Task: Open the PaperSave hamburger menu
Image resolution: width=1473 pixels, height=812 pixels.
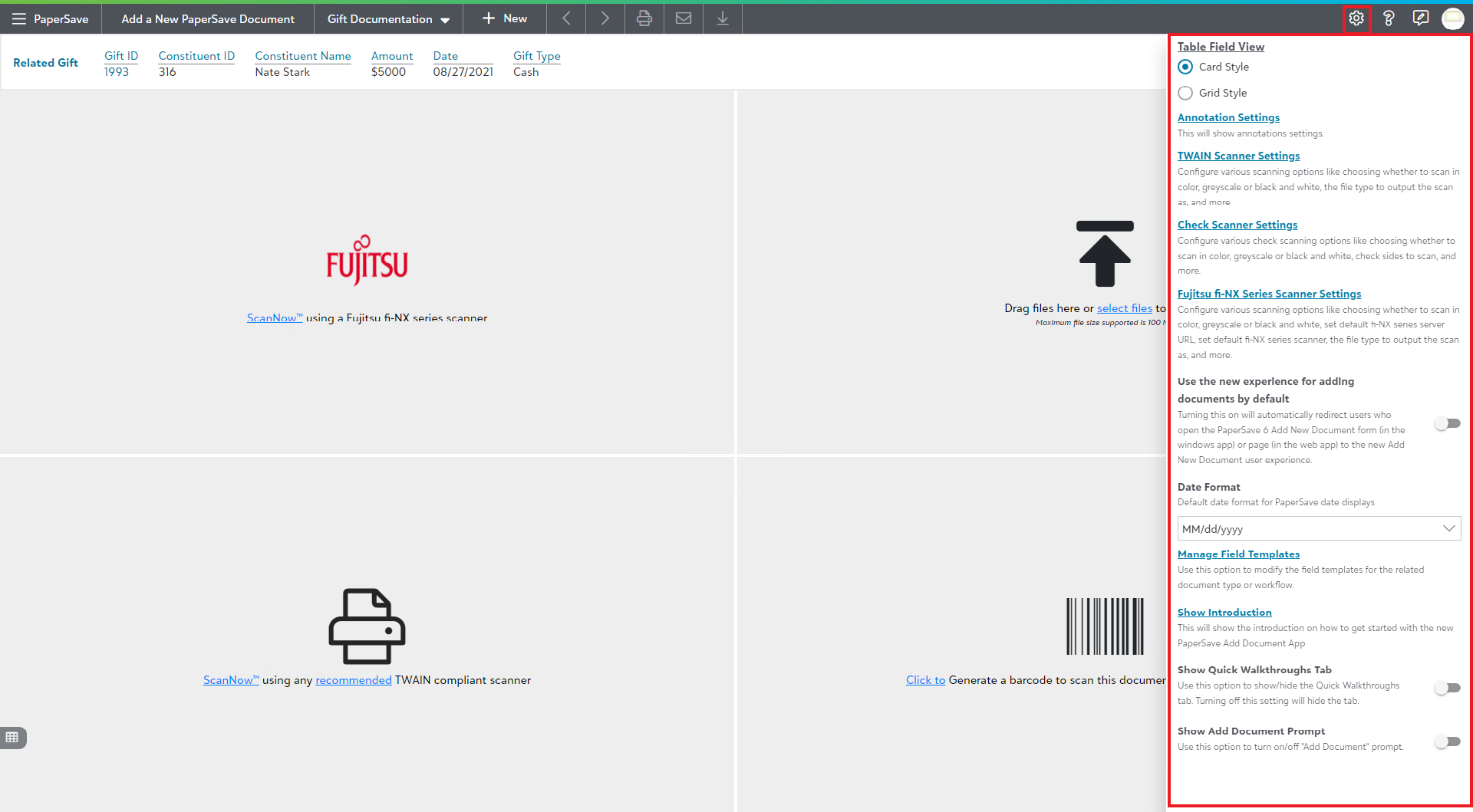Action: click(19, 19)
